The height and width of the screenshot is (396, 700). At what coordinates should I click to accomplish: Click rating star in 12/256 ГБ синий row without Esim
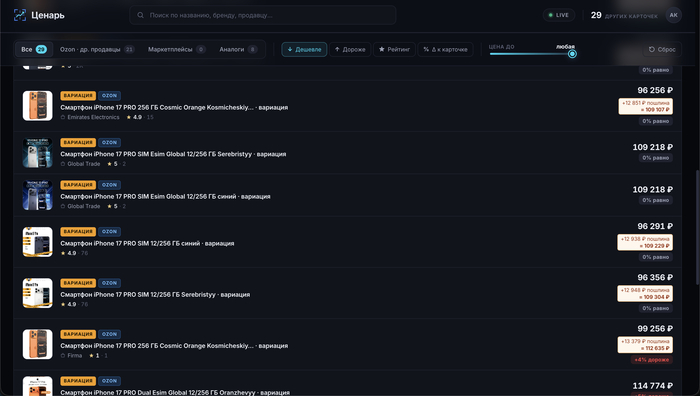click(x=63, y=253)
